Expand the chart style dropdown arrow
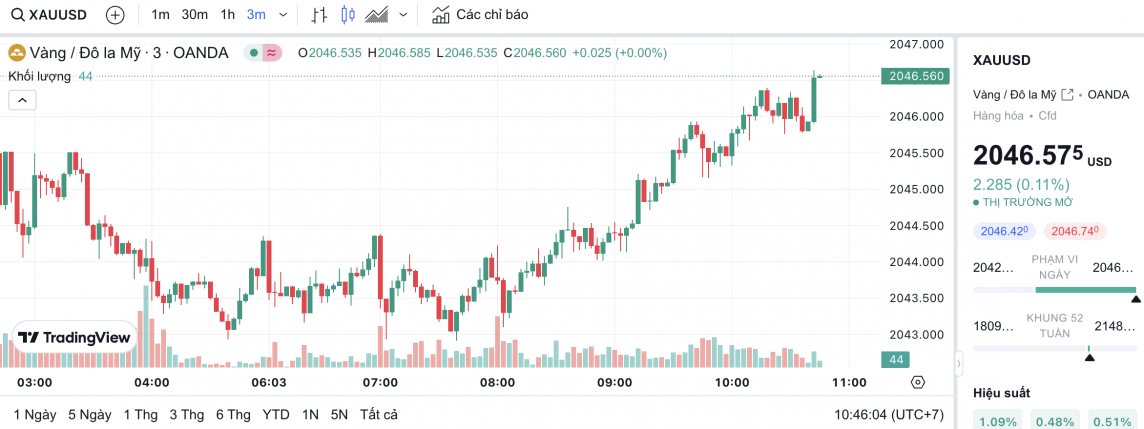The height and width of the screenshot is (429, 1144). [403, 15]
